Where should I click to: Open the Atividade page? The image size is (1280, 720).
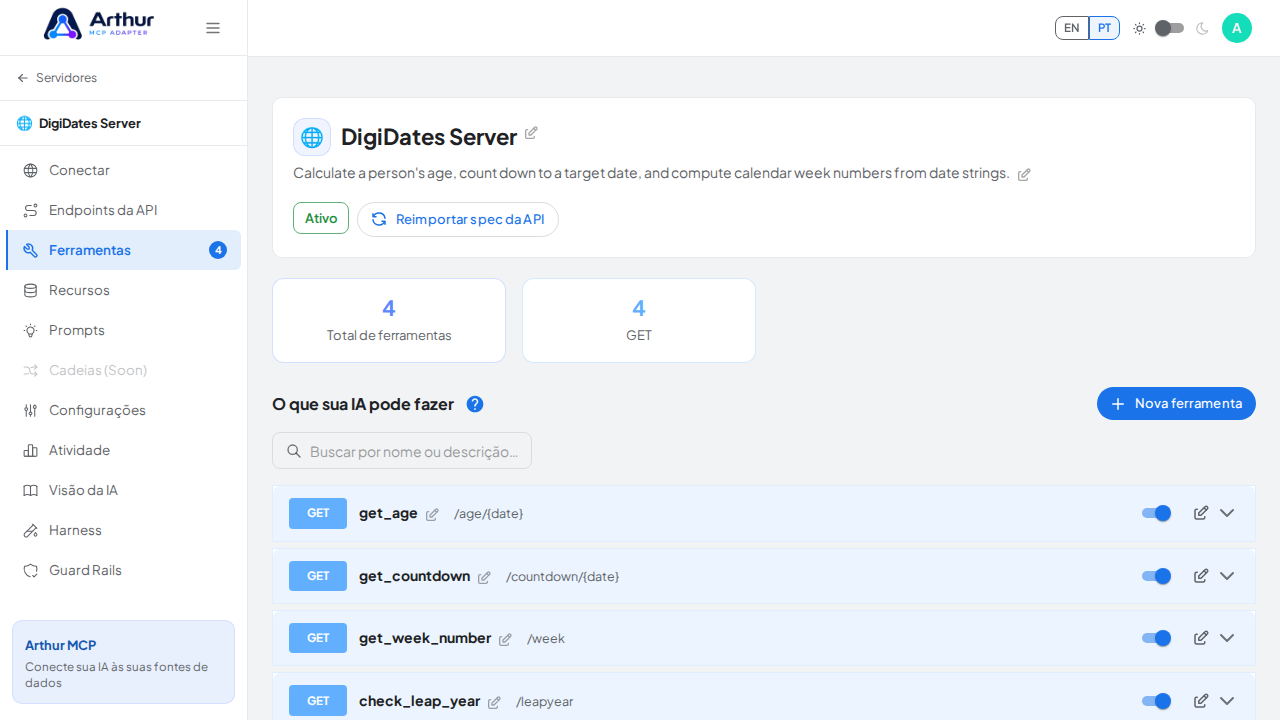click(123, 450)
